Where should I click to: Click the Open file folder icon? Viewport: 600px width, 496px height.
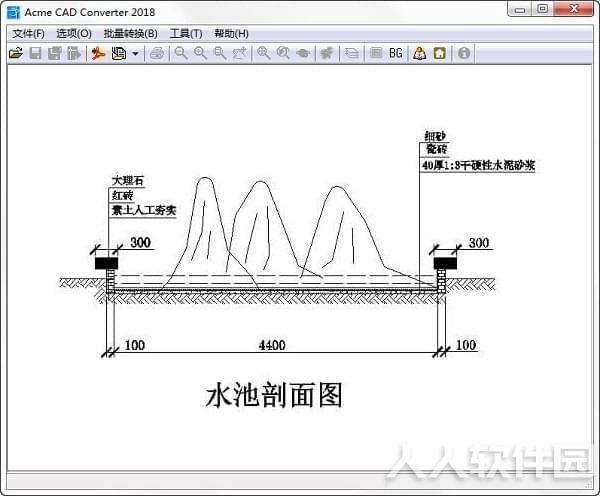tap(16, 53)
